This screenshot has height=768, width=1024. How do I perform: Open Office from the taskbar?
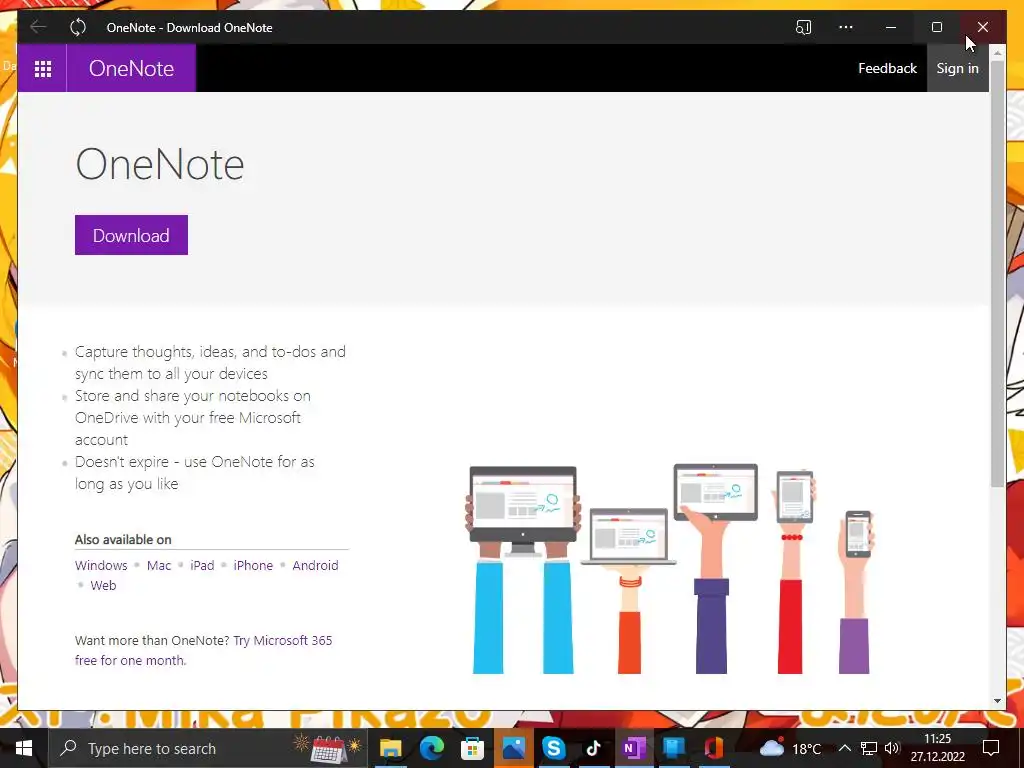714,748
